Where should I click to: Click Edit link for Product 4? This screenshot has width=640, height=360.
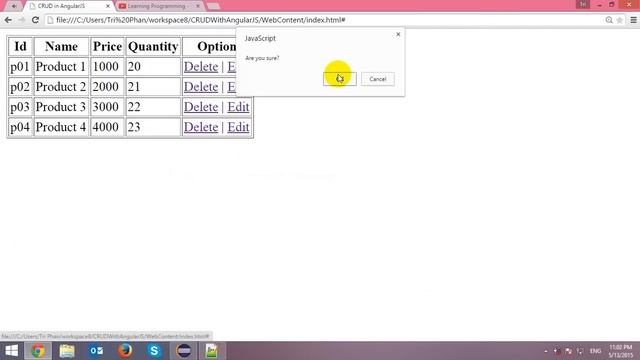coord(238,127)
